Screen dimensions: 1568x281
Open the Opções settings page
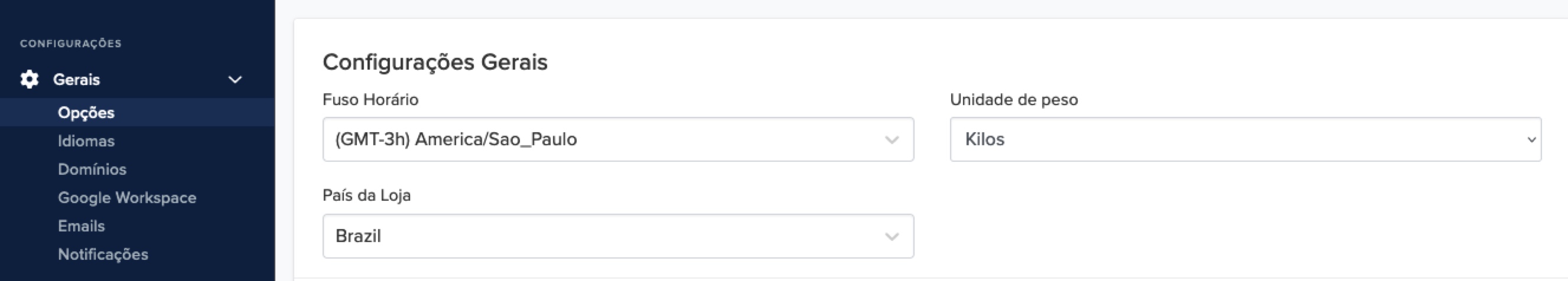tap(86, 113)
